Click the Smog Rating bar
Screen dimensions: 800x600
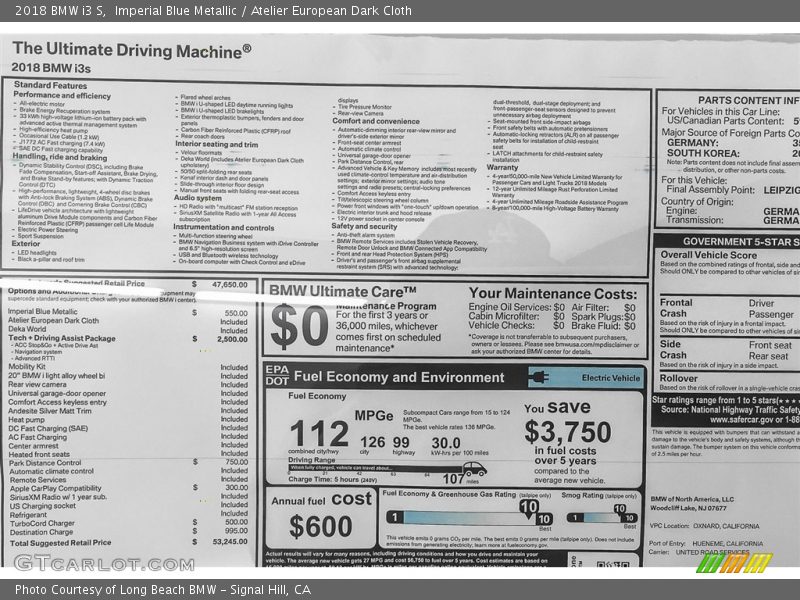click(602, 517)
